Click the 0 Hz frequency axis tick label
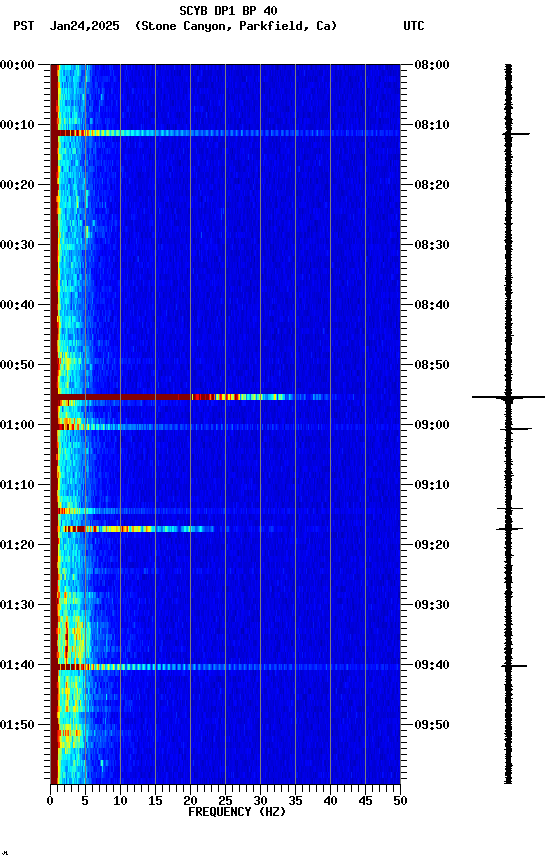The height and width of the screenshot is (864, 552). coord(51,801)
